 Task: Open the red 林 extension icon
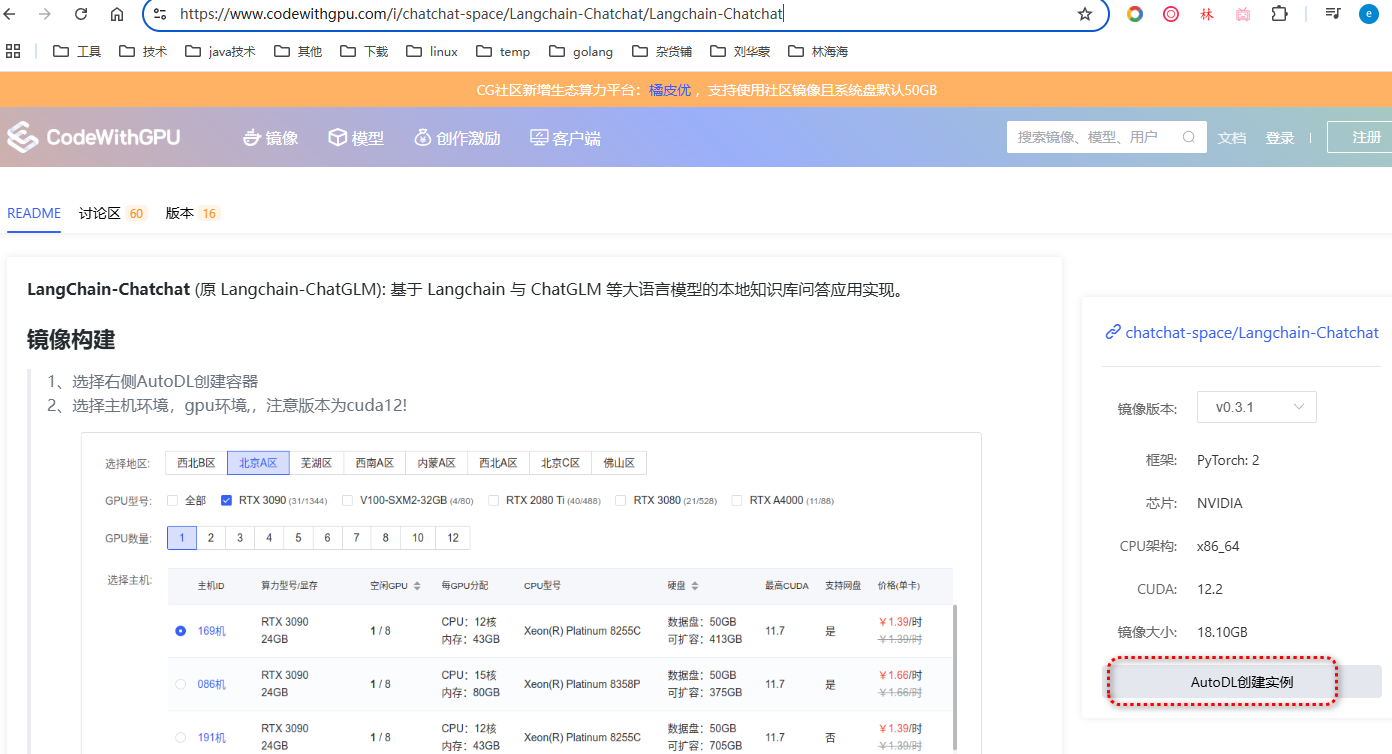coord(1207,14)
